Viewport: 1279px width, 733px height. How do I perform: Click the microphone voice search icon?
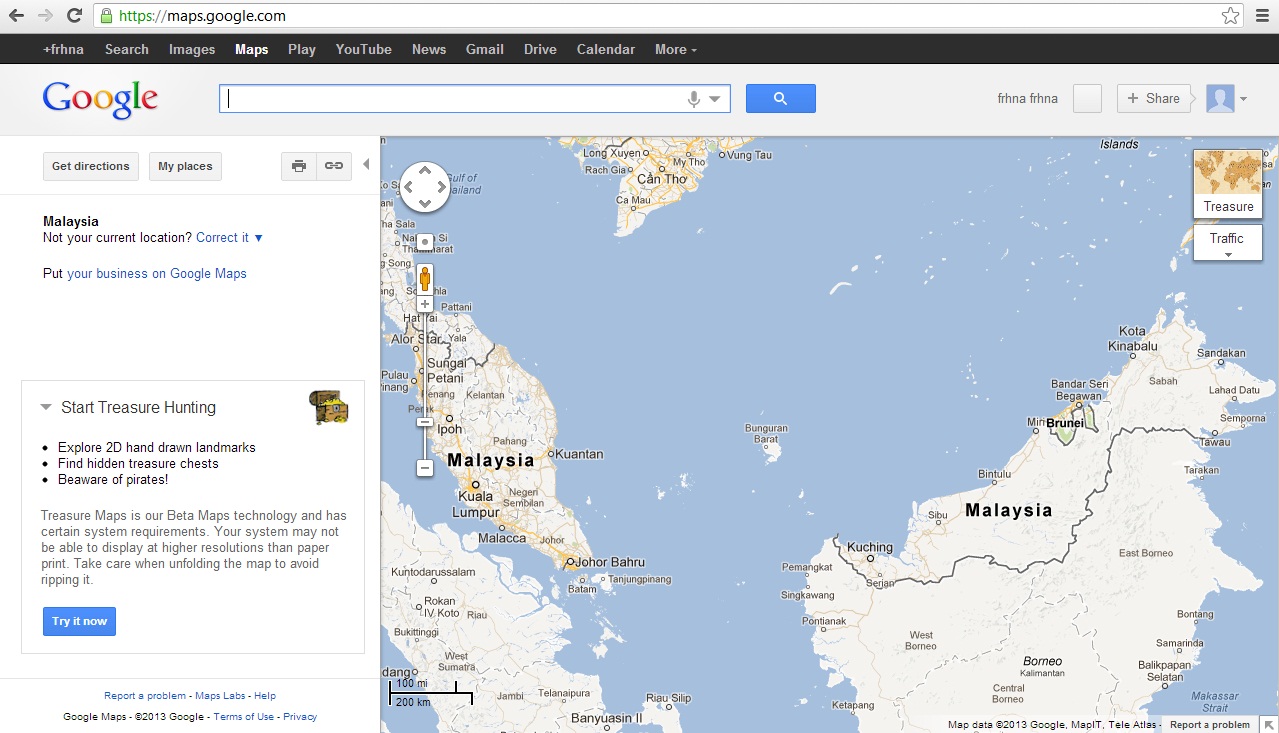(694, 99)
